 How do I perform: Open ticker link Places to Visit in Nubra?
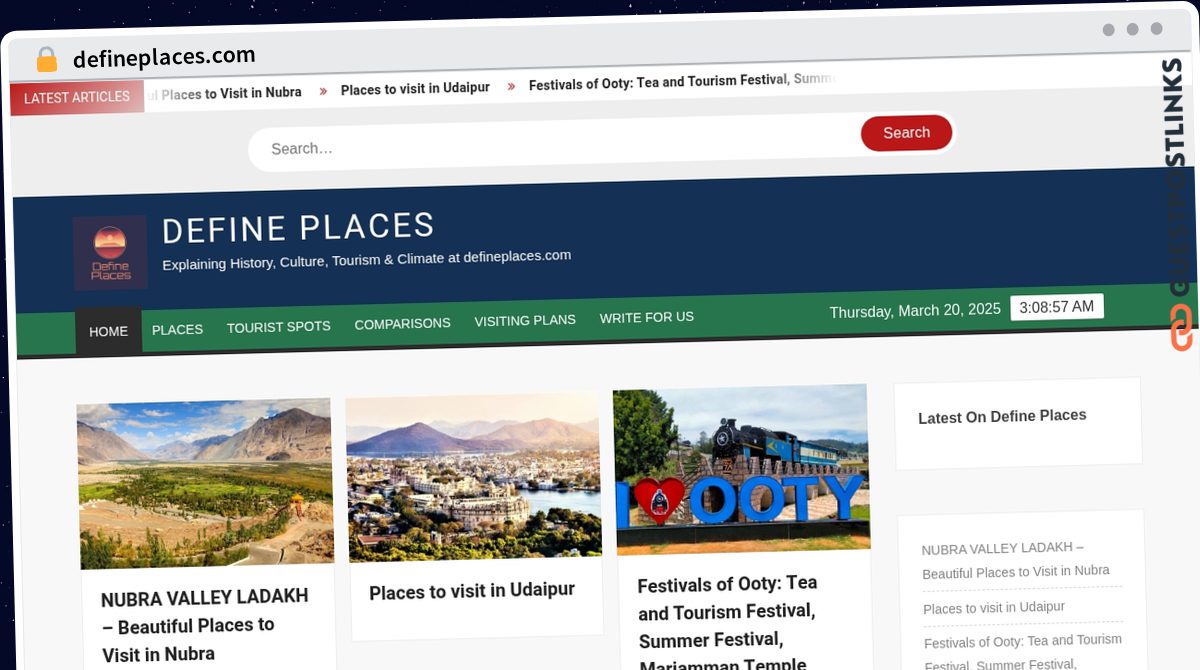point(224,93)
